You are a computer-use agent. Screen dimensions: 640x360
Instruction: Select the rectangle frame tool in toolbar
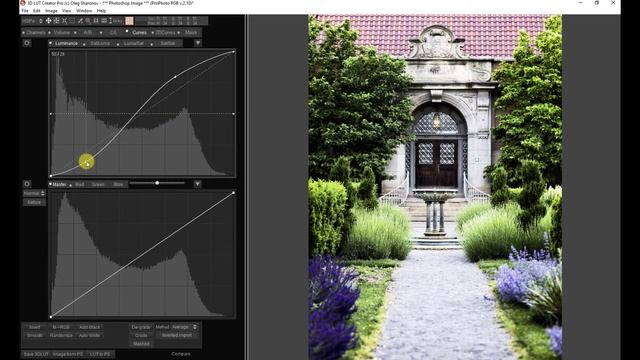72,20
